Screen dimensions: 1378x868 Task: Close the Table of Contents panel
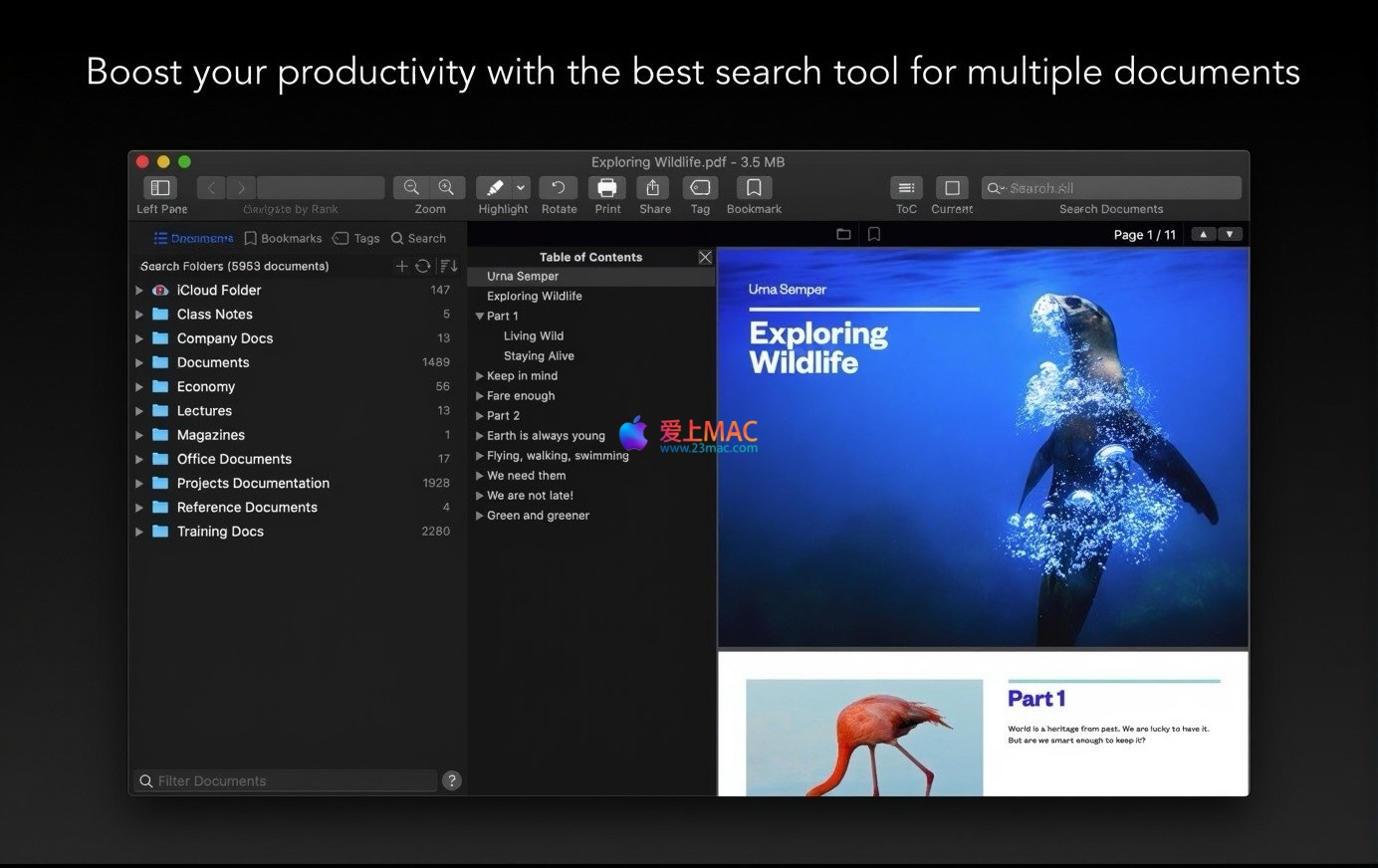coord(705,257)
